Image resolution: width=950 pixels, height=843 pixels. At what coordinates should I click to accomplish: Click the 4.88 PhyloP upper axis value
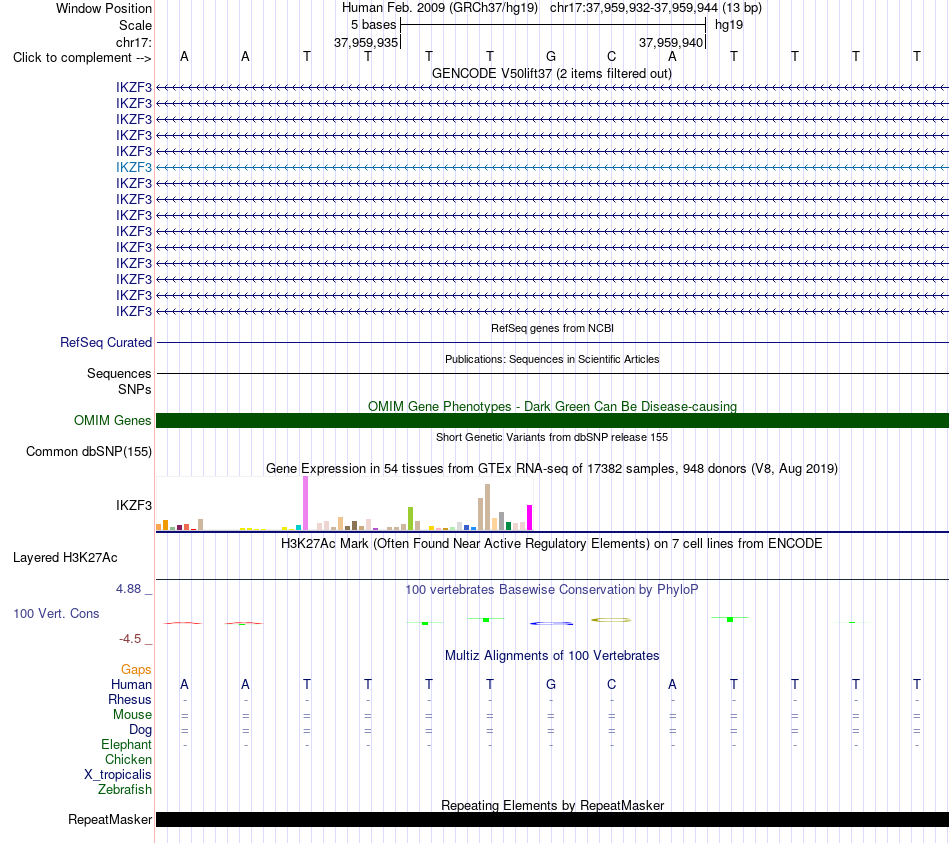pos(128,589)
